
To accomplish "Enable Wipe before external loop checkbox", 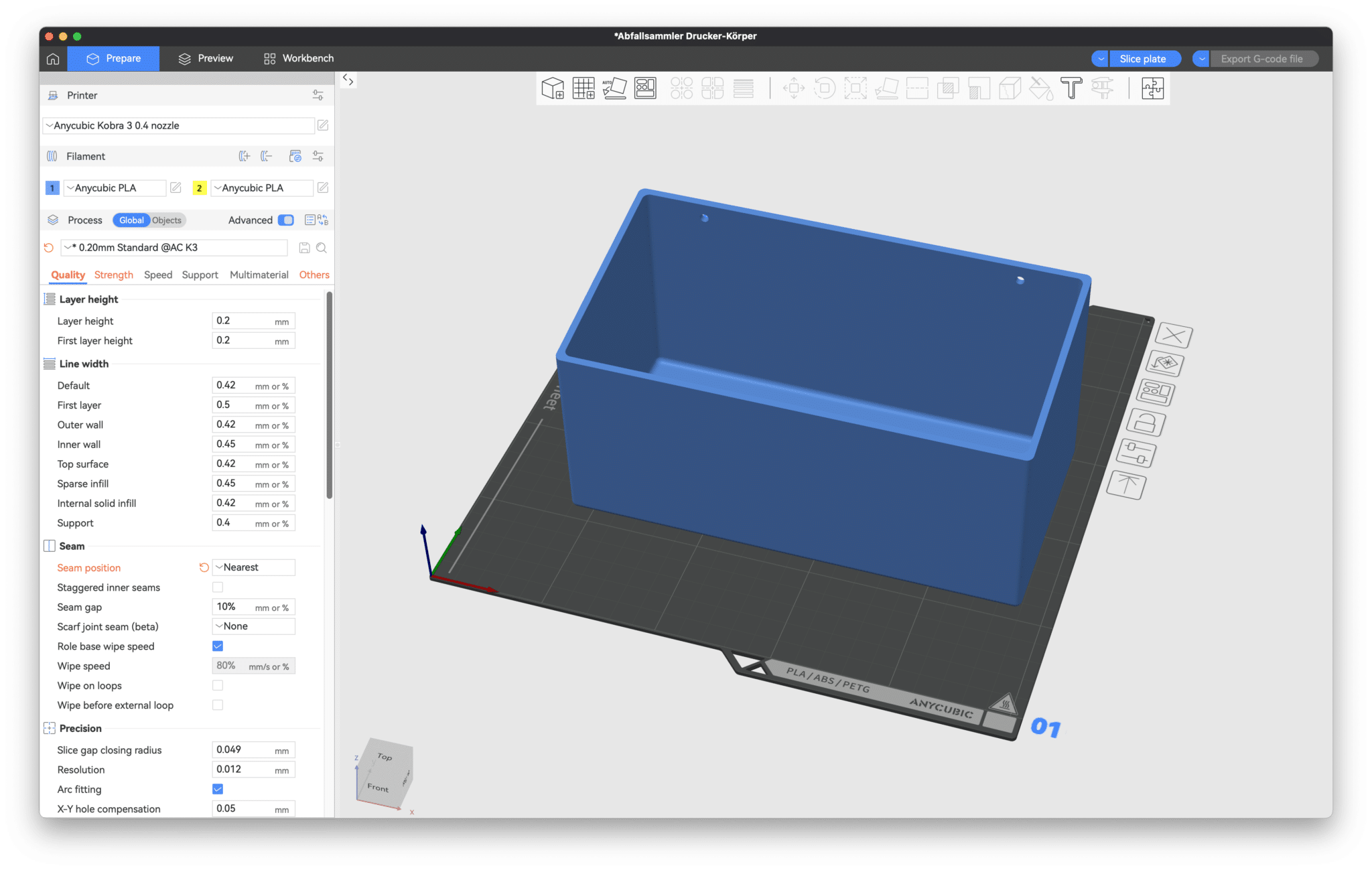I will [x=218, y=705].
